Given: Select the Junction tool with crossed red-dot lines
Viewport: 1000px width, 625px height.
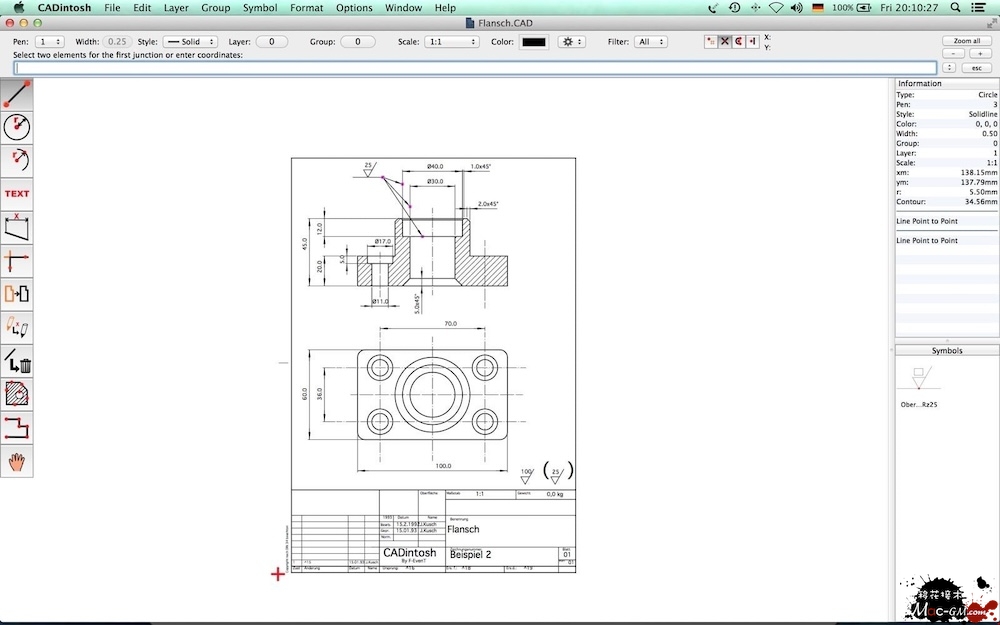Looking at the screenshot, I should tap(17, 261).
